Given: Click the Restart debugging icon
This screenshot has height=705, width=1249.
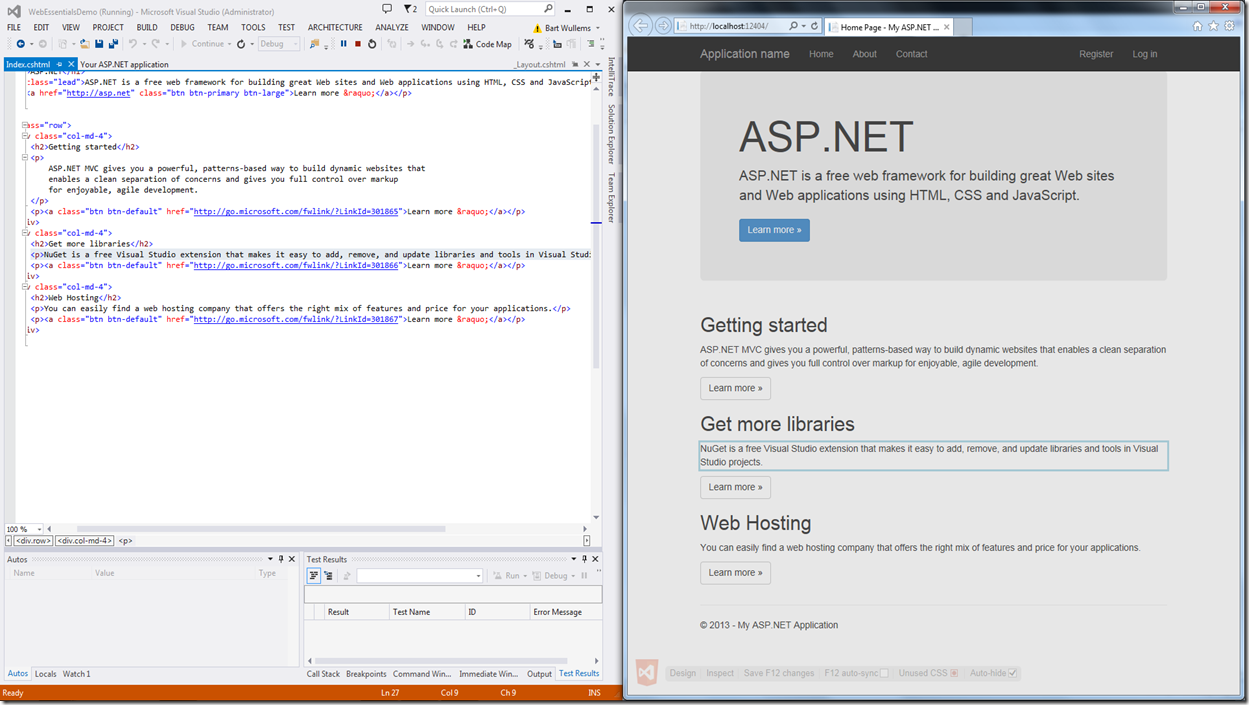Looking at the screenshot, I should 372,44.
